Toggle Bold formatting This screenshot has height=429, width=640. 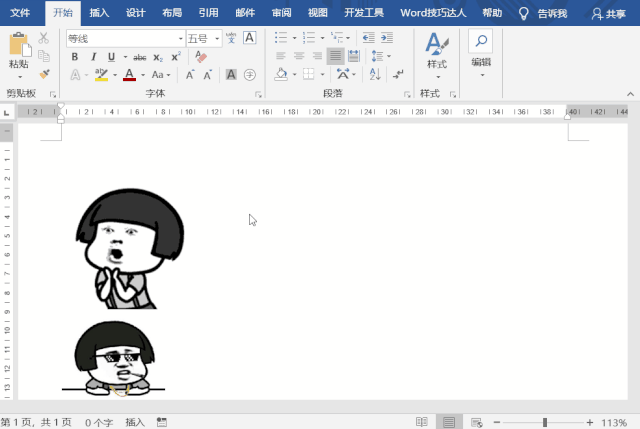pos(75,57)
